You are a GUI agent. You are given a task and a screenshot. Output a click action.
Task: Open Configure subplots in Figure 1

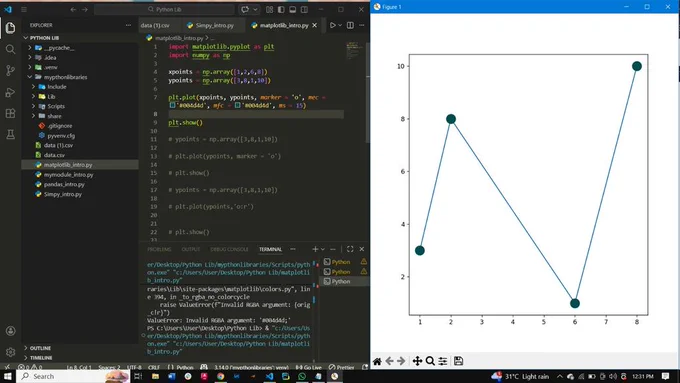(x=443, y=361)
